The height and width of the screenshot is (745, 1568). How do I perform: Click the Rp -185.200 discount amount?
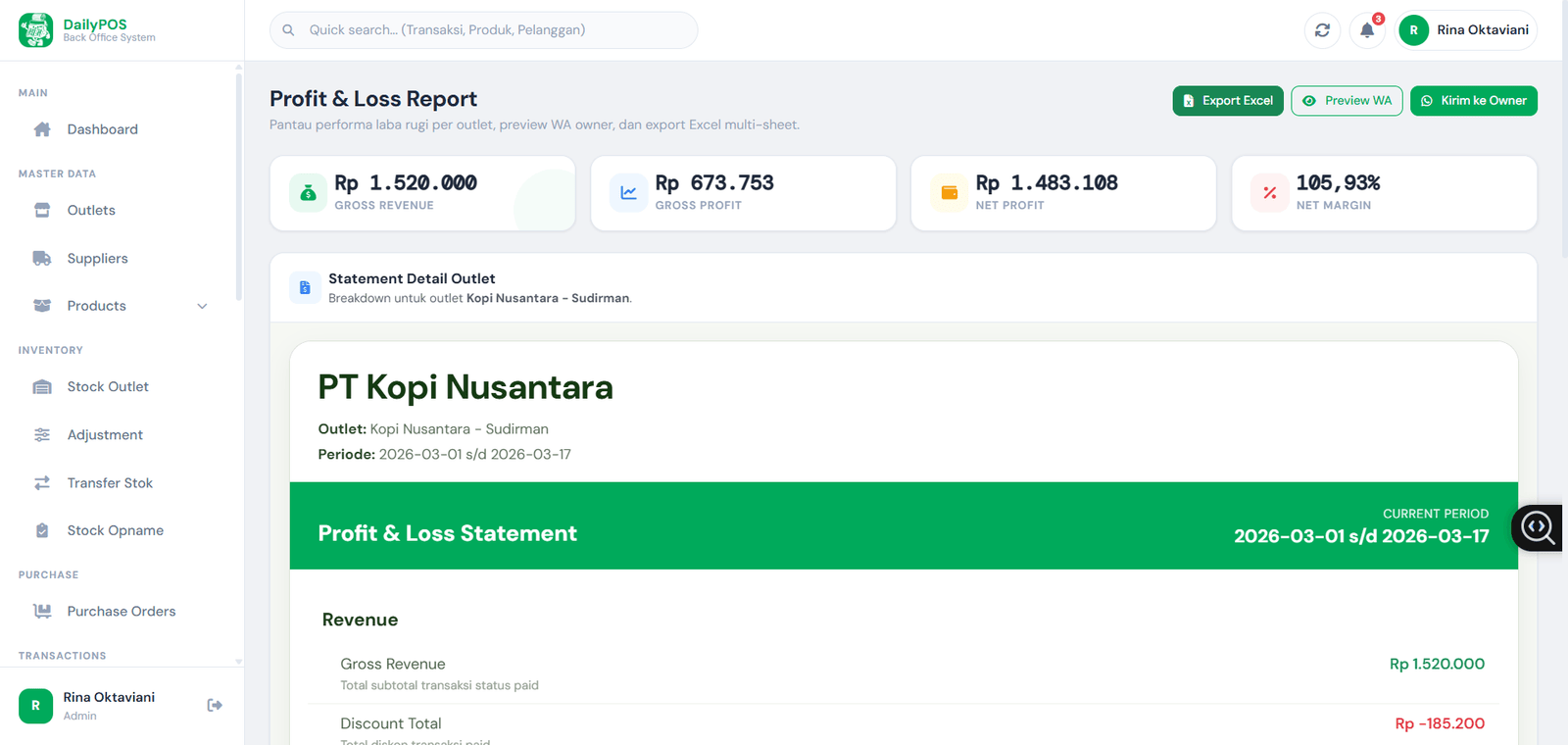1440,724
